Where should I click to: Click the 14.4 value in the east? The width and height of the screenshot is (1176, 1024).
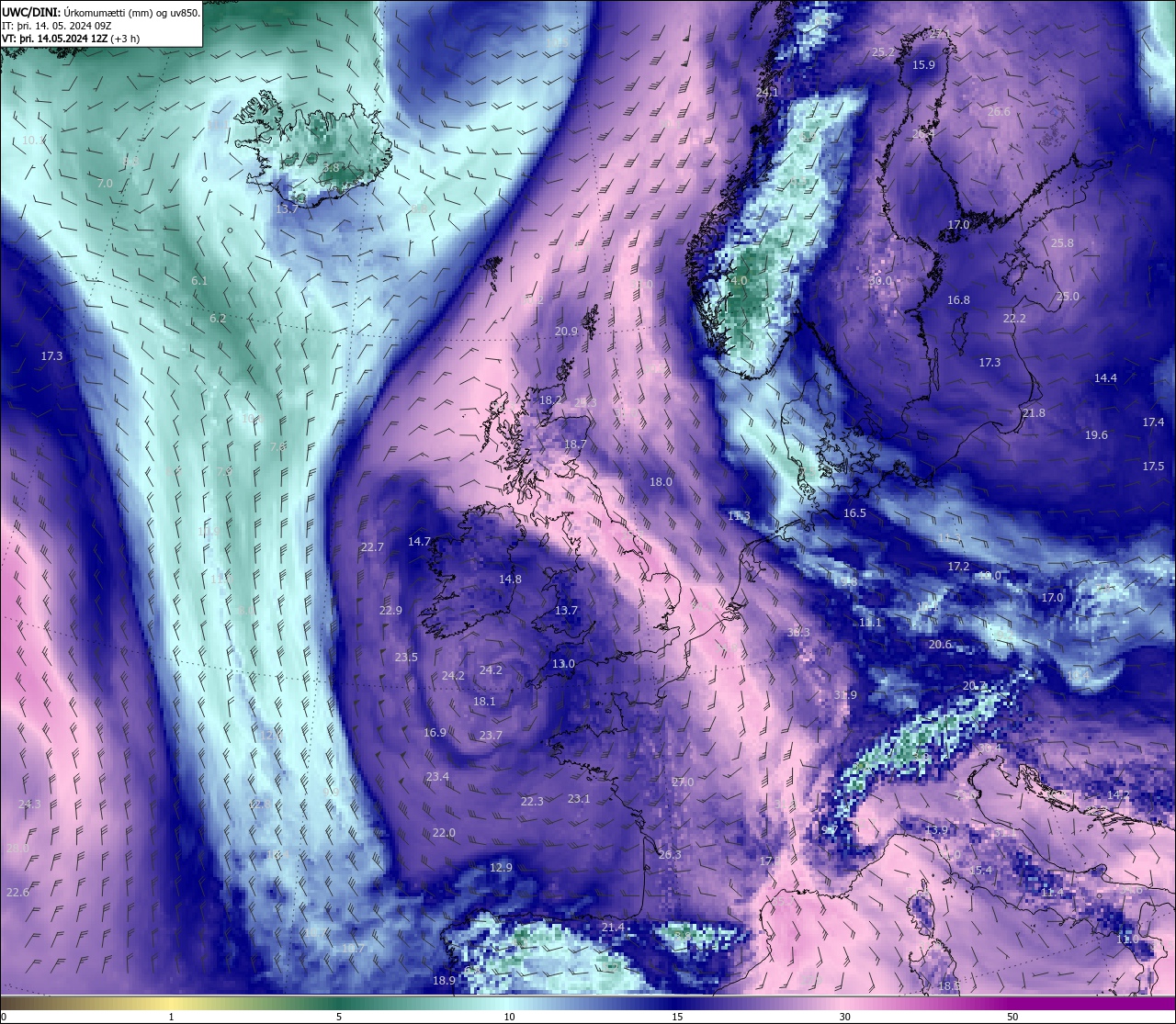(x=1105, y=378)
